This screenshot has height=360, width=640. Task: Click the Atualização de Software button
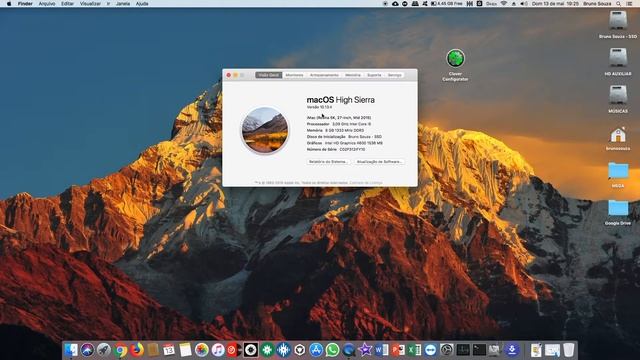click(x=379, y=162)
